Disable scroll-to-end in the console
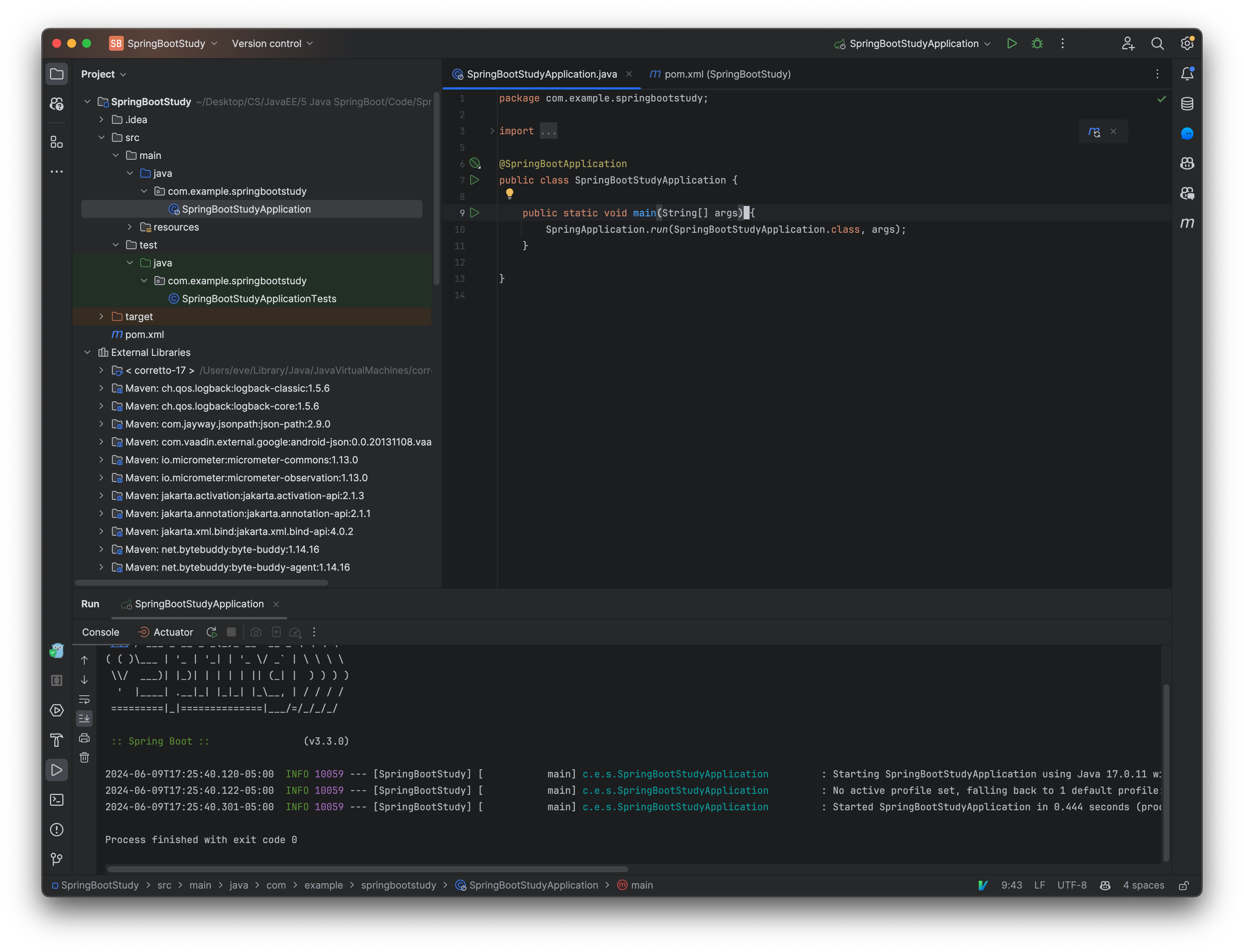1244x952 pixels. point(84,718)
